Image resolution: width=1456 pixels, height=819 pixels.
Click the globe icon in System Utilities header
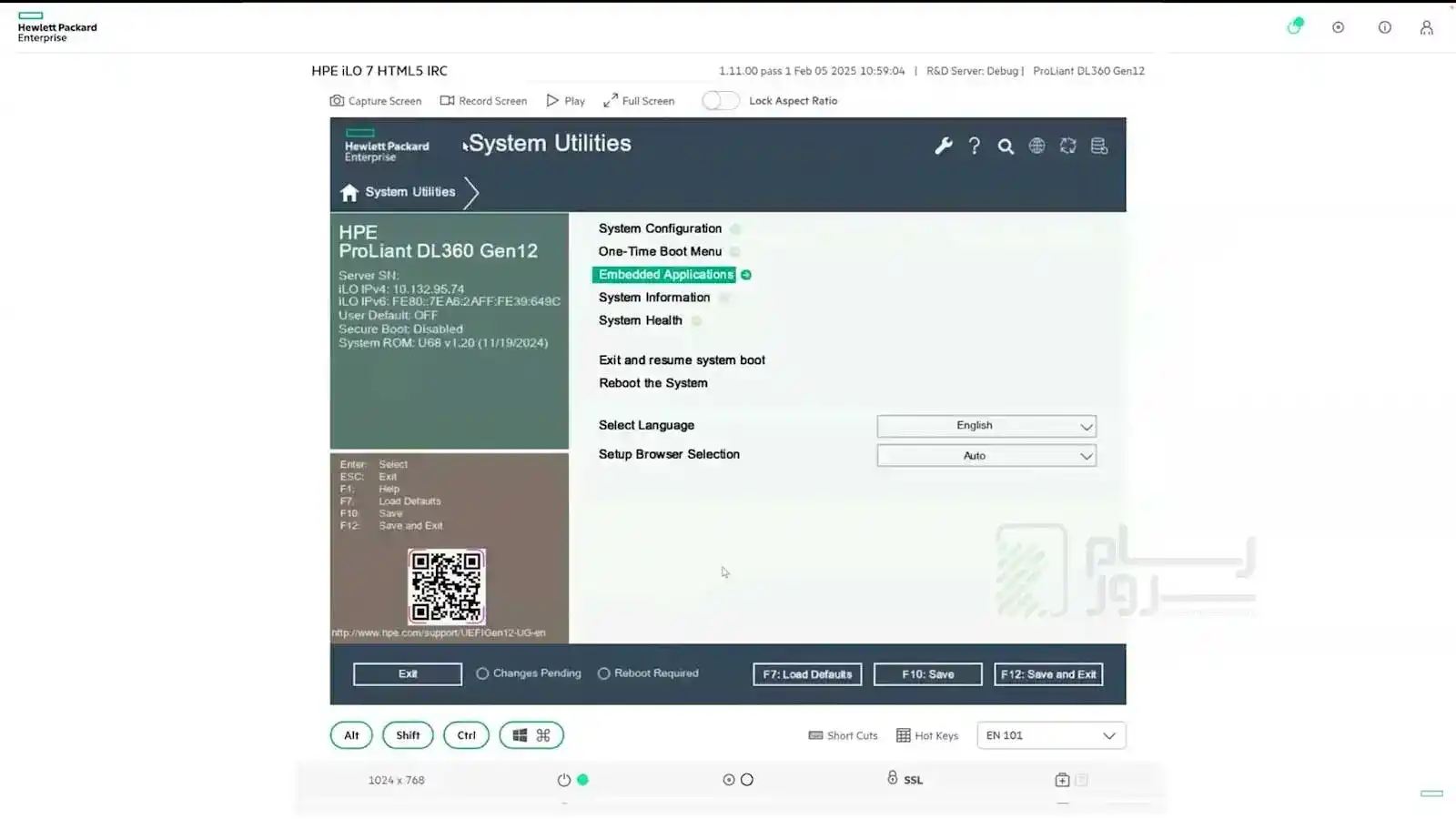coord(1036,146)
